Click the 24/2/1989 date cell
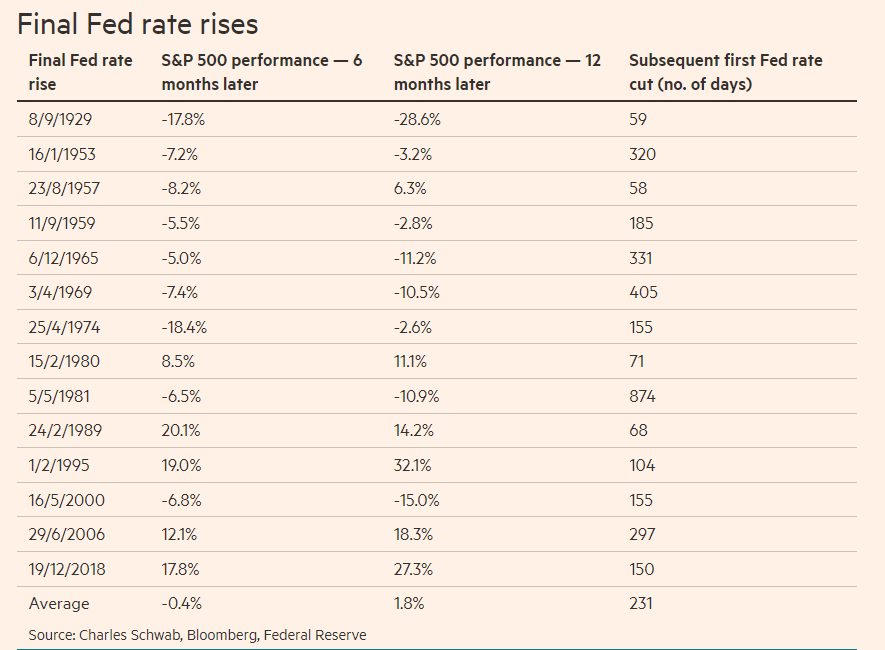 tap(65, 431)
